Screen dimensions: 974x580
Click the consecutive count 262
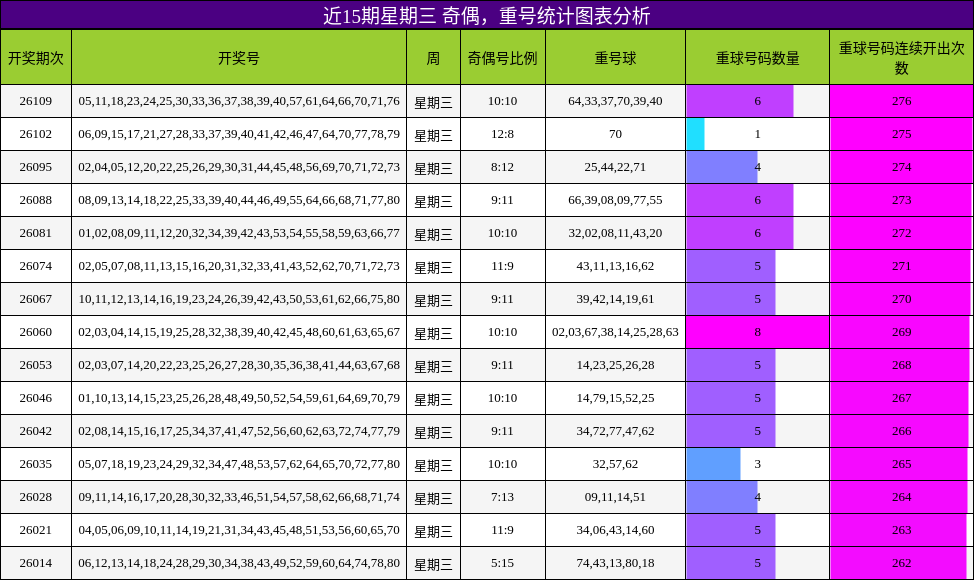click(x=902, y=563)
